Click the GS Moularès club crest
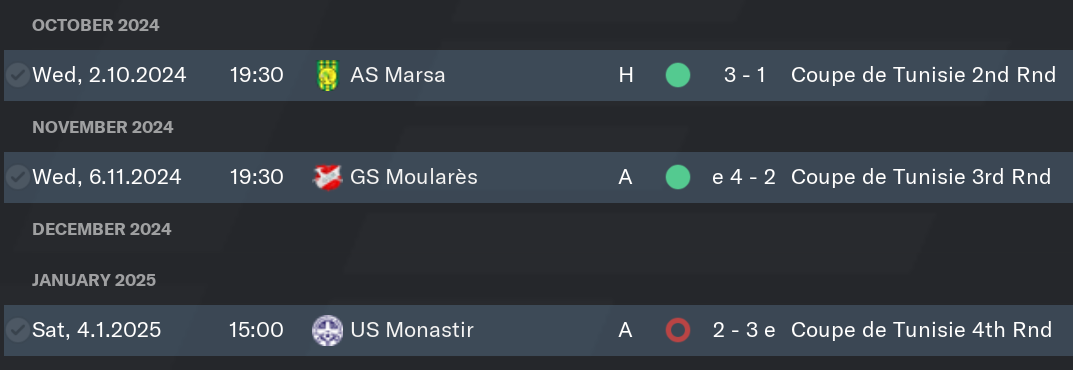Viewport: 1073px width, 370px height. click(327, 178)
